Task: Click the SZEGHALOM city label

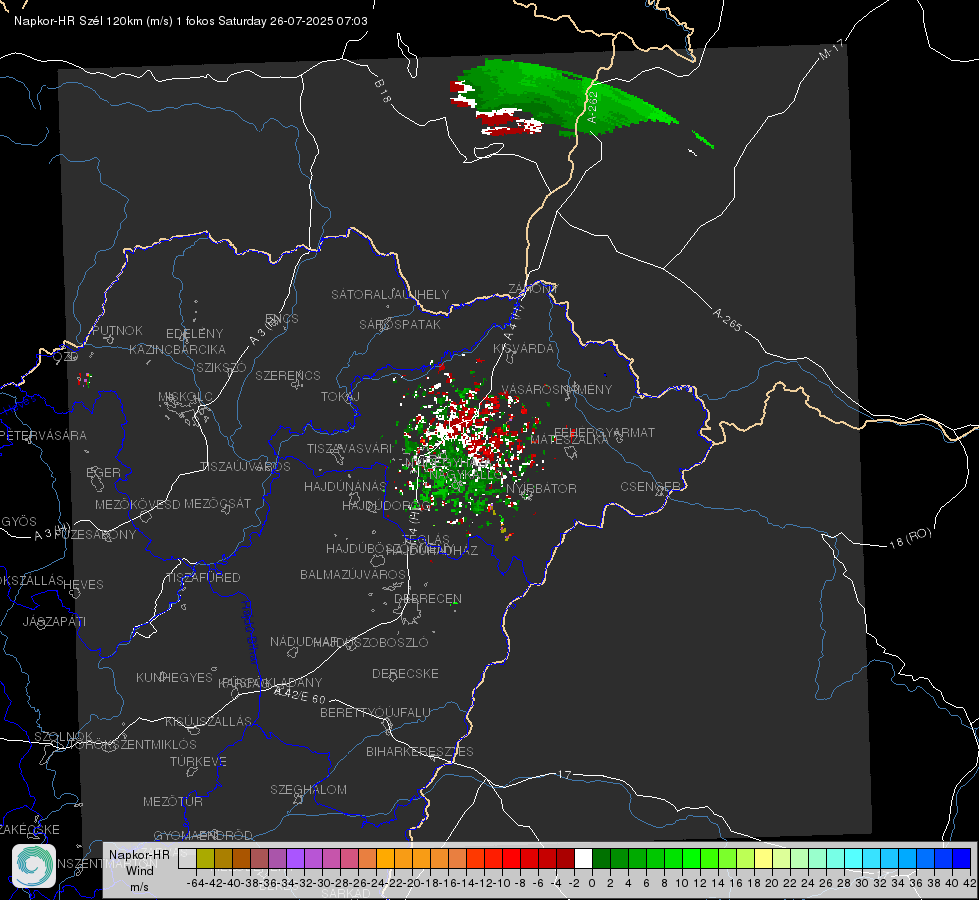Action: [308, 789]
